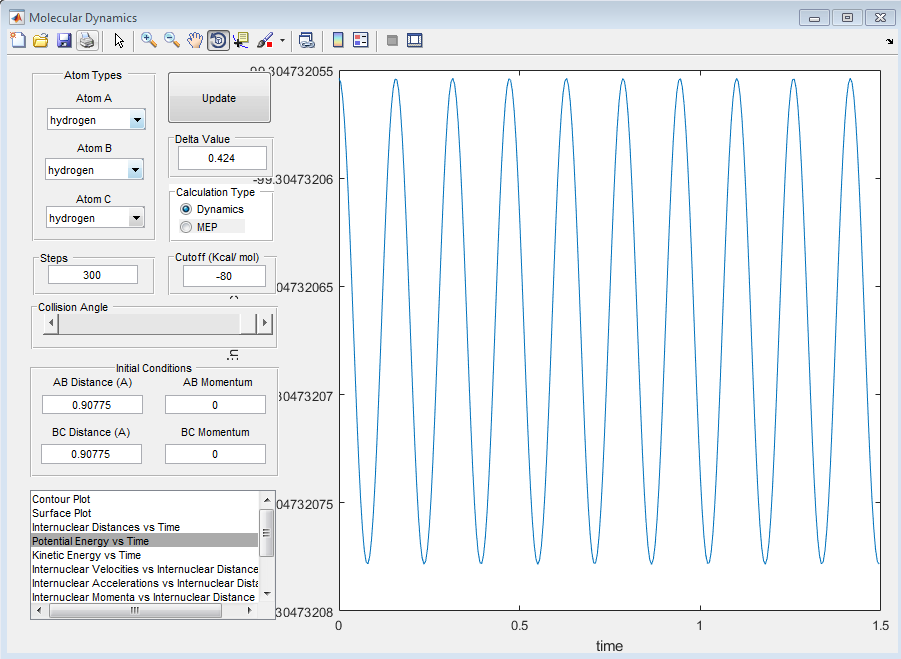The width and height of the screenshot is (901, 659).
Task: Select the Zoom Out magnifier tool
Action: click(x=172, y=40)
